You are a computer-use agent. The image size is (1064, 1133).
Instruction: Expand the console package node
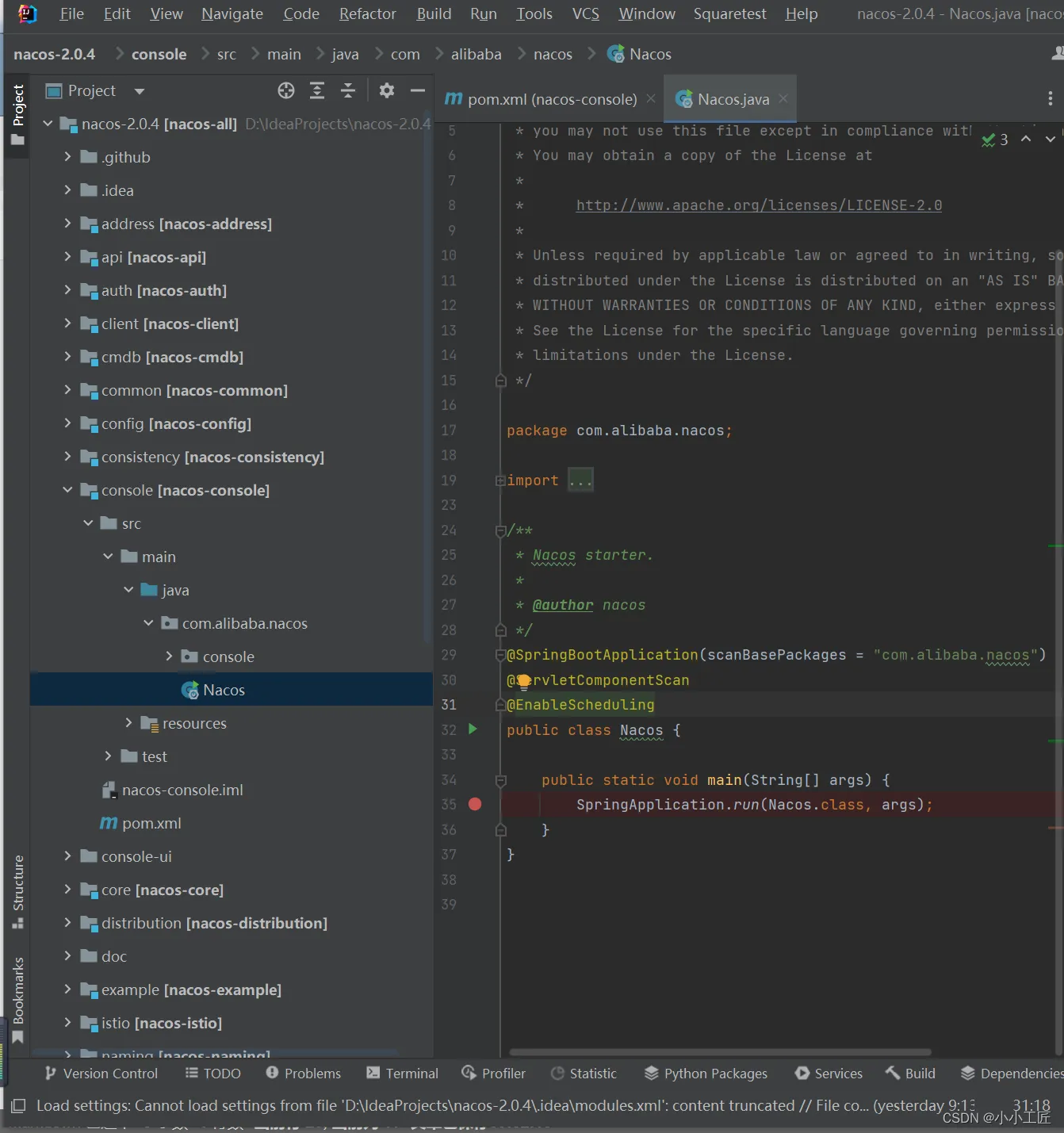[x=169, y=656]
